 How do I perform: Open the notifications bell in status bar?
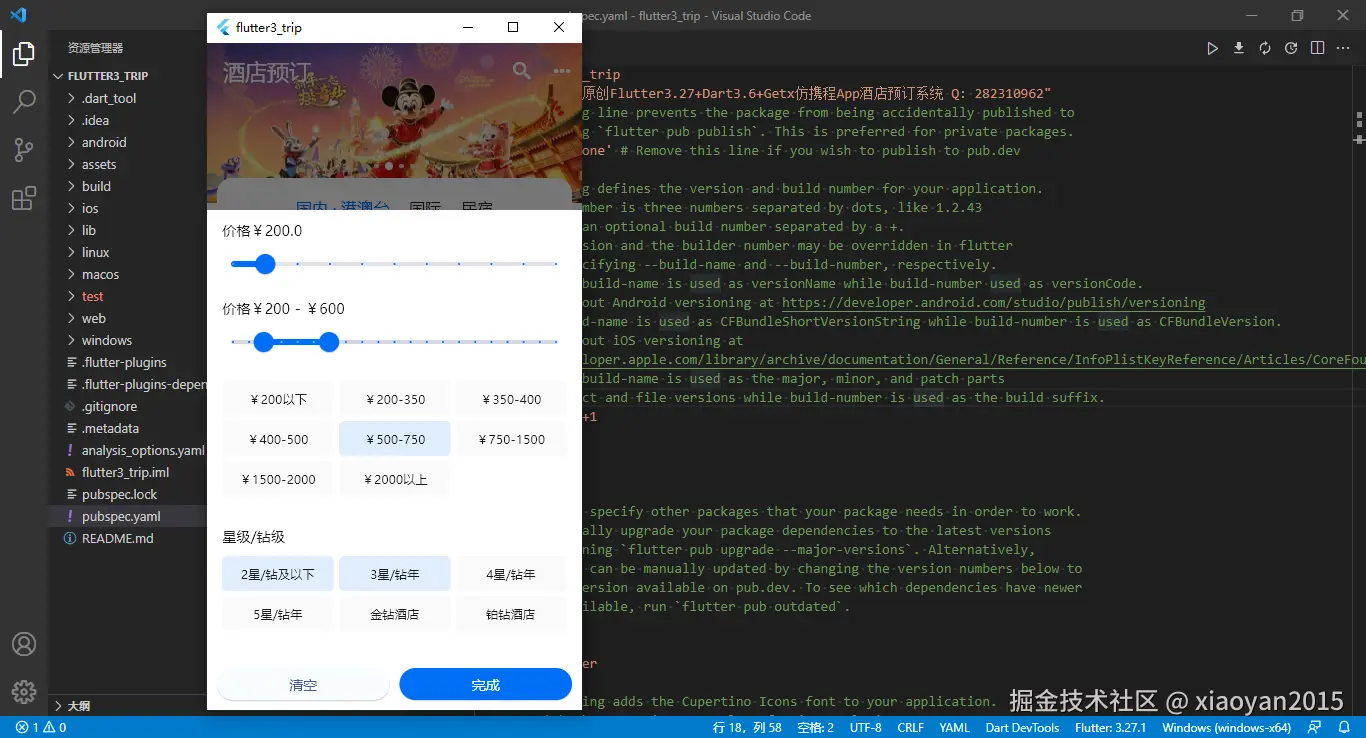[1343, 727]
